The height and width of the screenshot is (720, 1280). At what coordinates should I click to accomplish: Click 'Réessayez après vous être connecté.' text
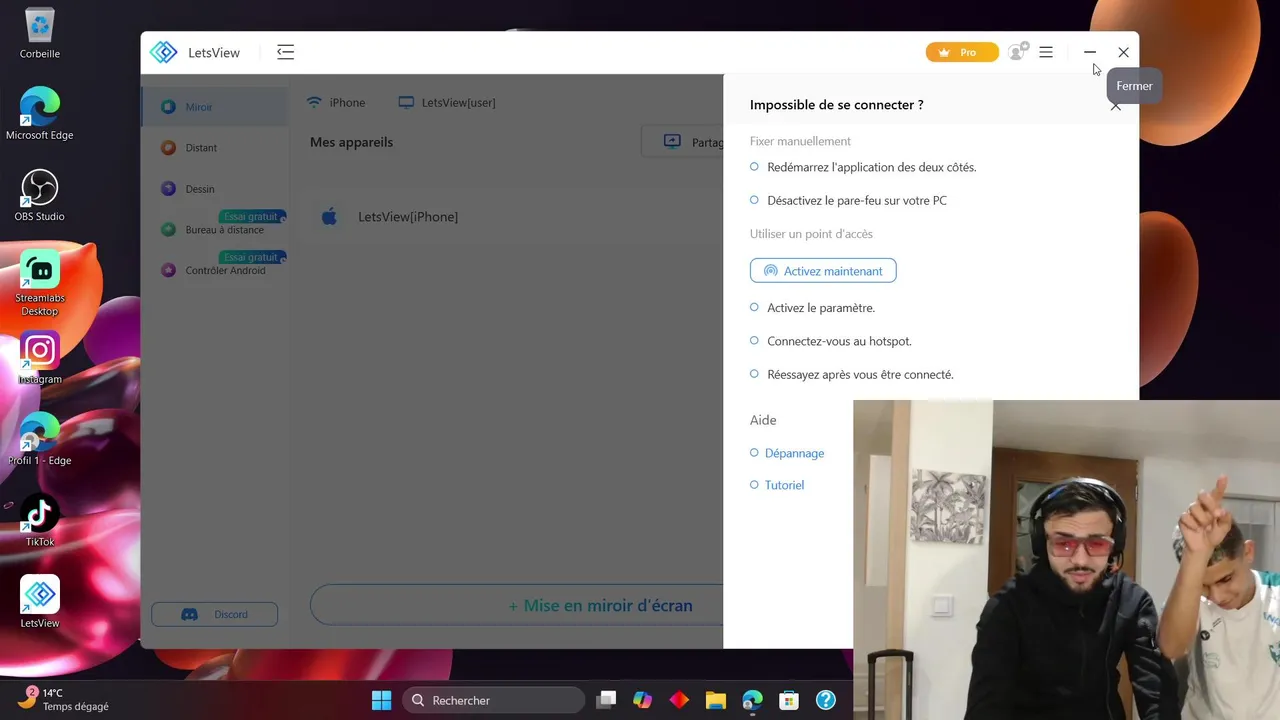tap(860, 374)
